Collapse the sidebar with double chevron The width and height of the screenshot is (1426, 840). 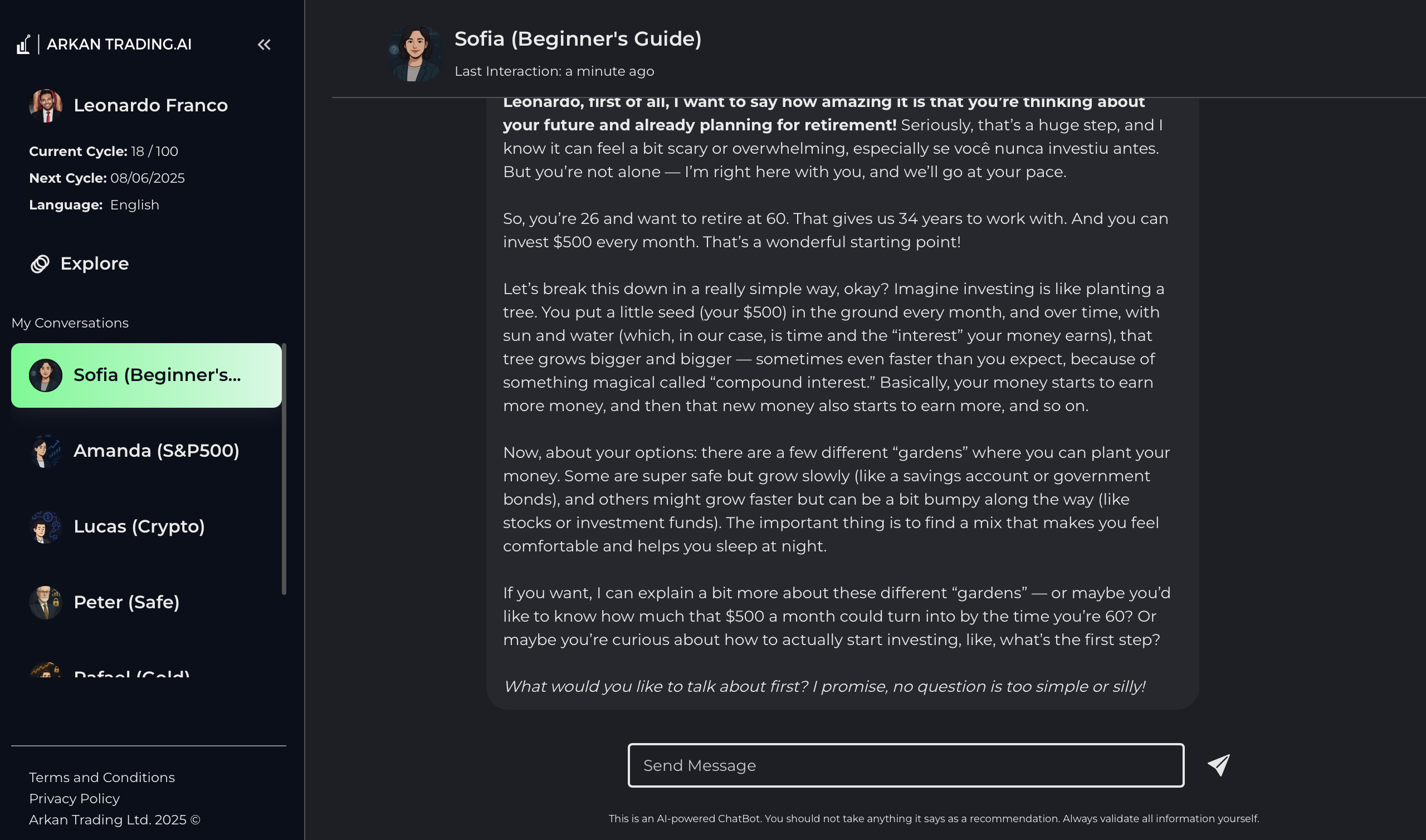[264, 45]
